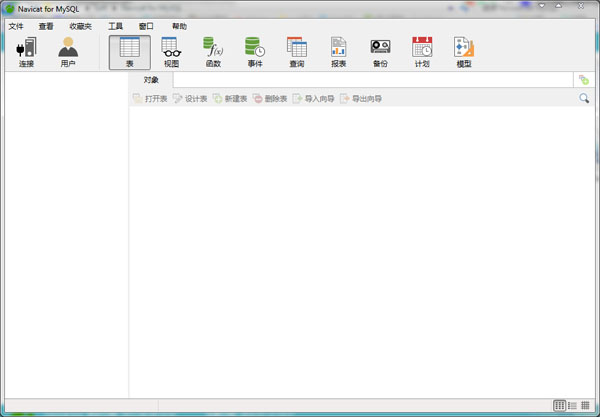This screenshot has width=600, height=417.
Task: Maximize the Navicat window
Action: [x=558, y=6]
